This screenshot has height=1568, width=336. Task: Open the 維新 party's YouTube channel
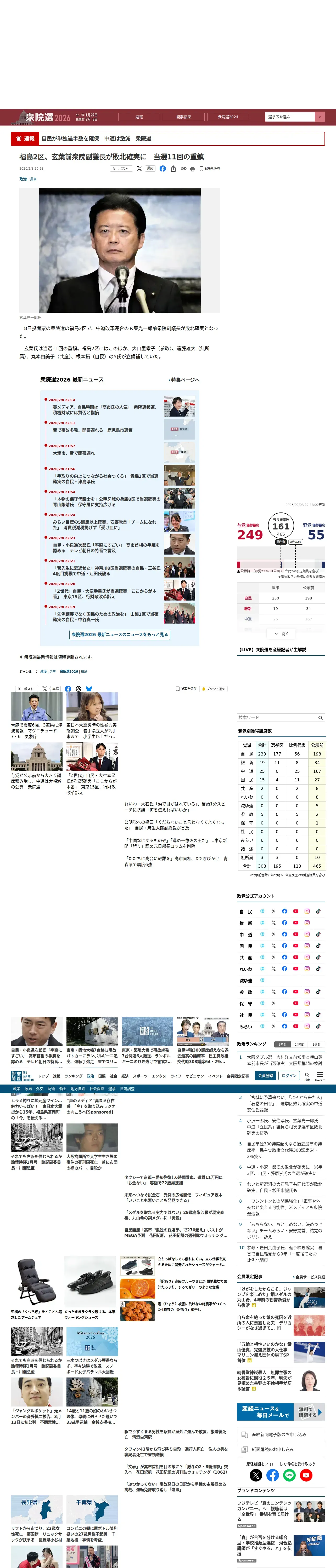(296, 923)
